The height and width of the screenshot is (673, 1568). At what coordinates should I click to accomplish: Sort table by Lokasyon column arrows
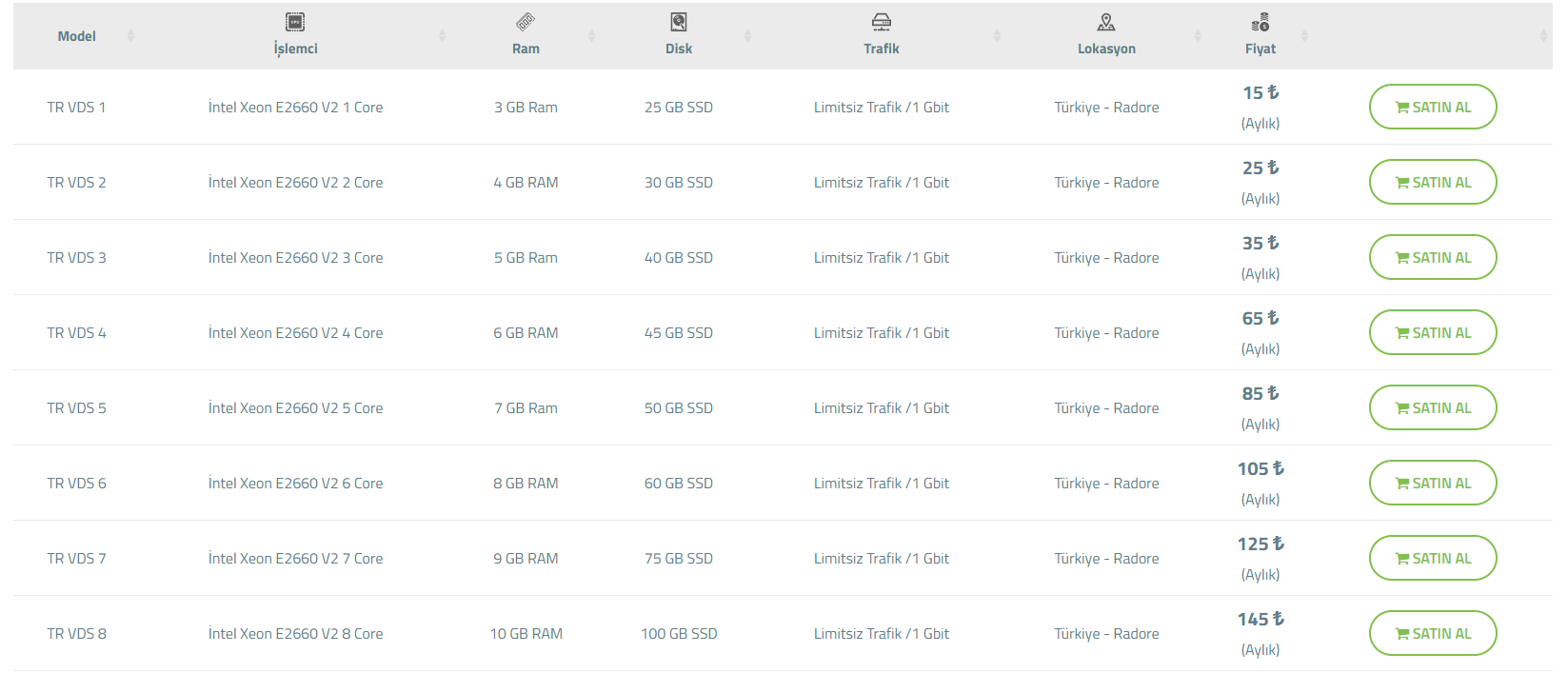(1198, 36)
